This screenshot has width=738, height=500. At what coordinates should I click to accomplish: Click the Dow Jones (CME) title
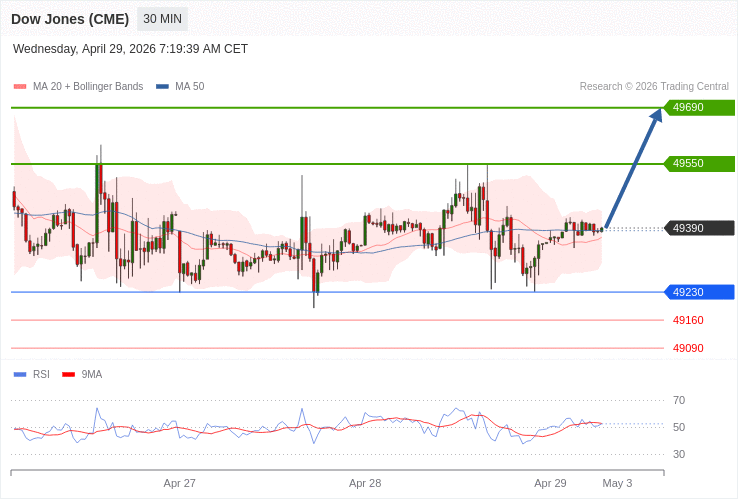point(70,19)
